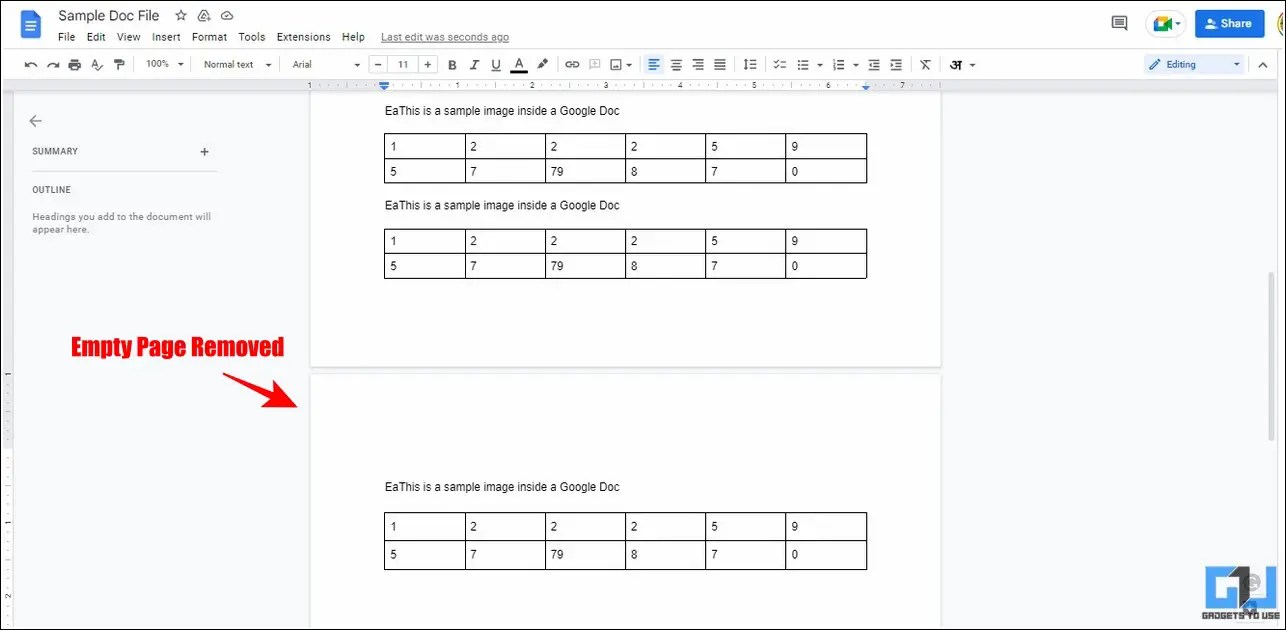This screenshot has height=630, width=1286.
Task: Click the Undo arrow in the toolbar
Action: pyautogui.click(x=31, y=64)
